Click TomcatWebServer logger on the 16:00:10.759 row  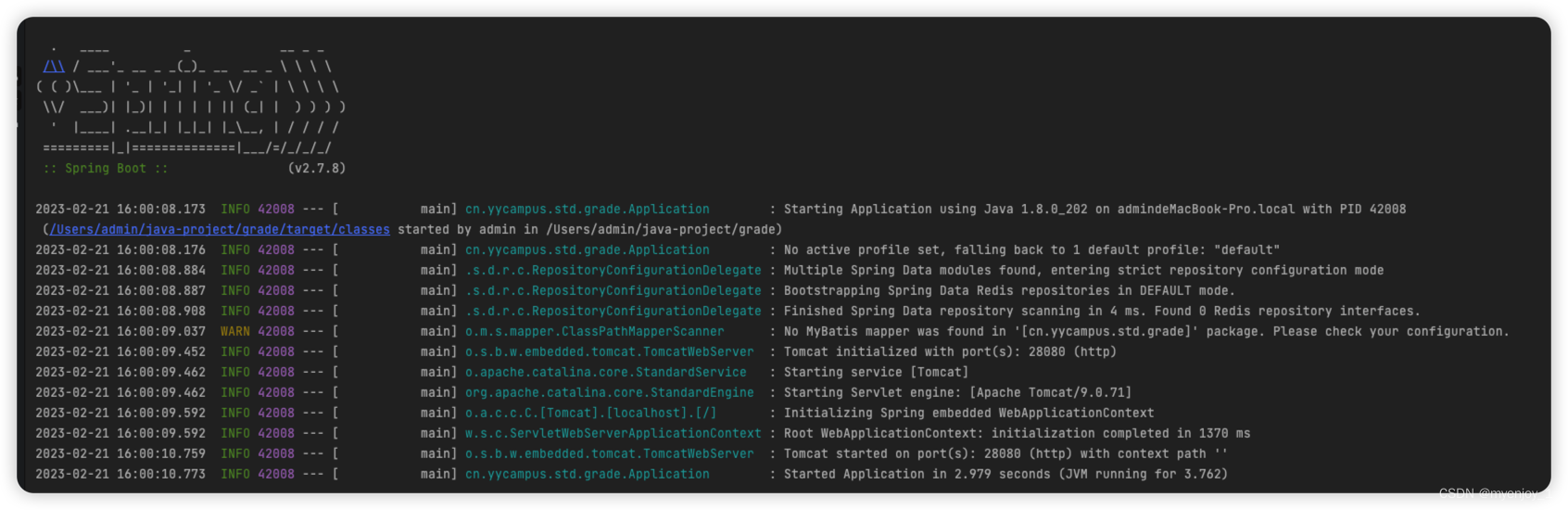click(610, 453)
